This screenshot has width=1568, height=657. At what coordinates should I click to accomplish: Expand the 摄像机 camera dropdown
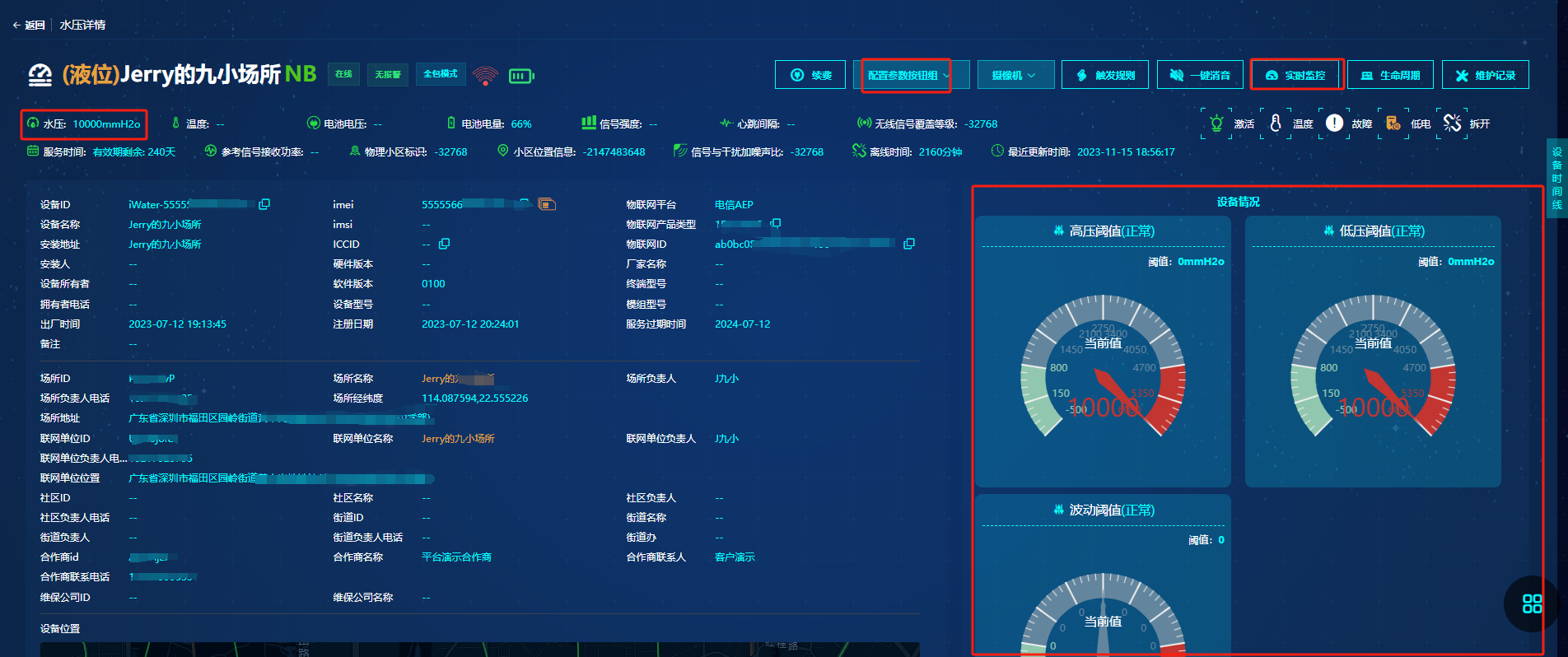pyautogui.click(x=1015, y=75)
